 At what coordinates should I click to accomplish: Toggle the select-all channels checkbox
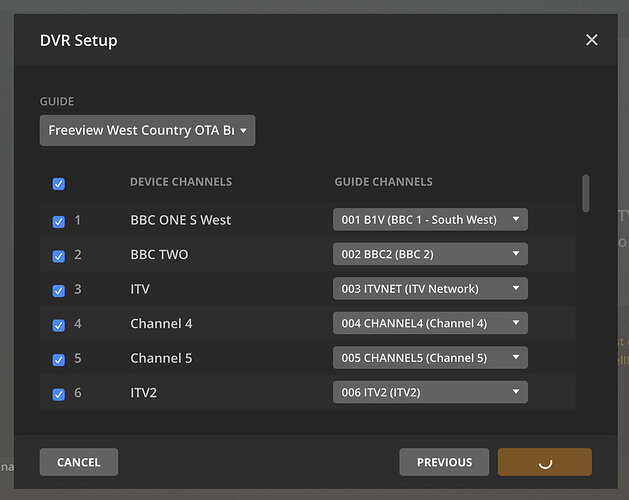58,183
